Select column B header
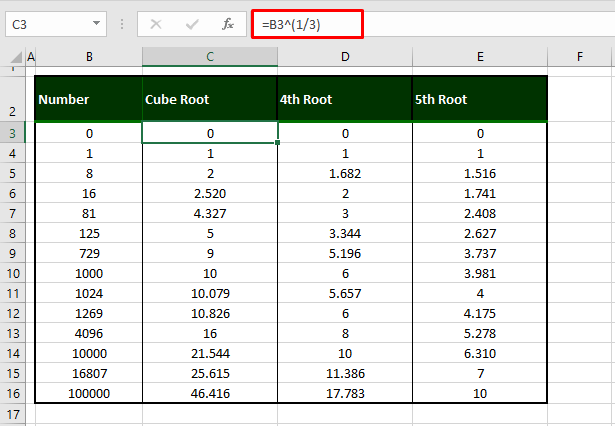This screenshot has height=426, width=615. [89, 57]
